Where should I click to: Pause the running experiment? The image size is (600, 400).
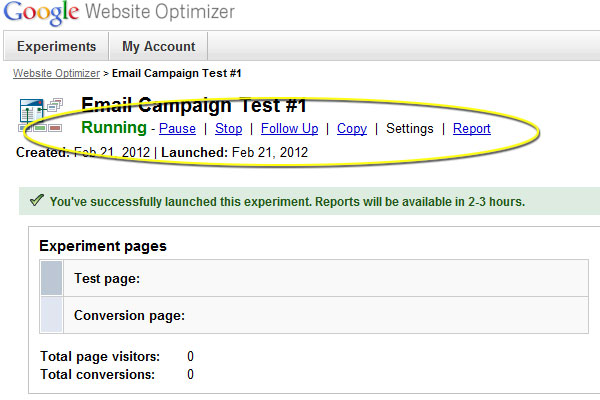pyautogui.click(x=177, y=129)
